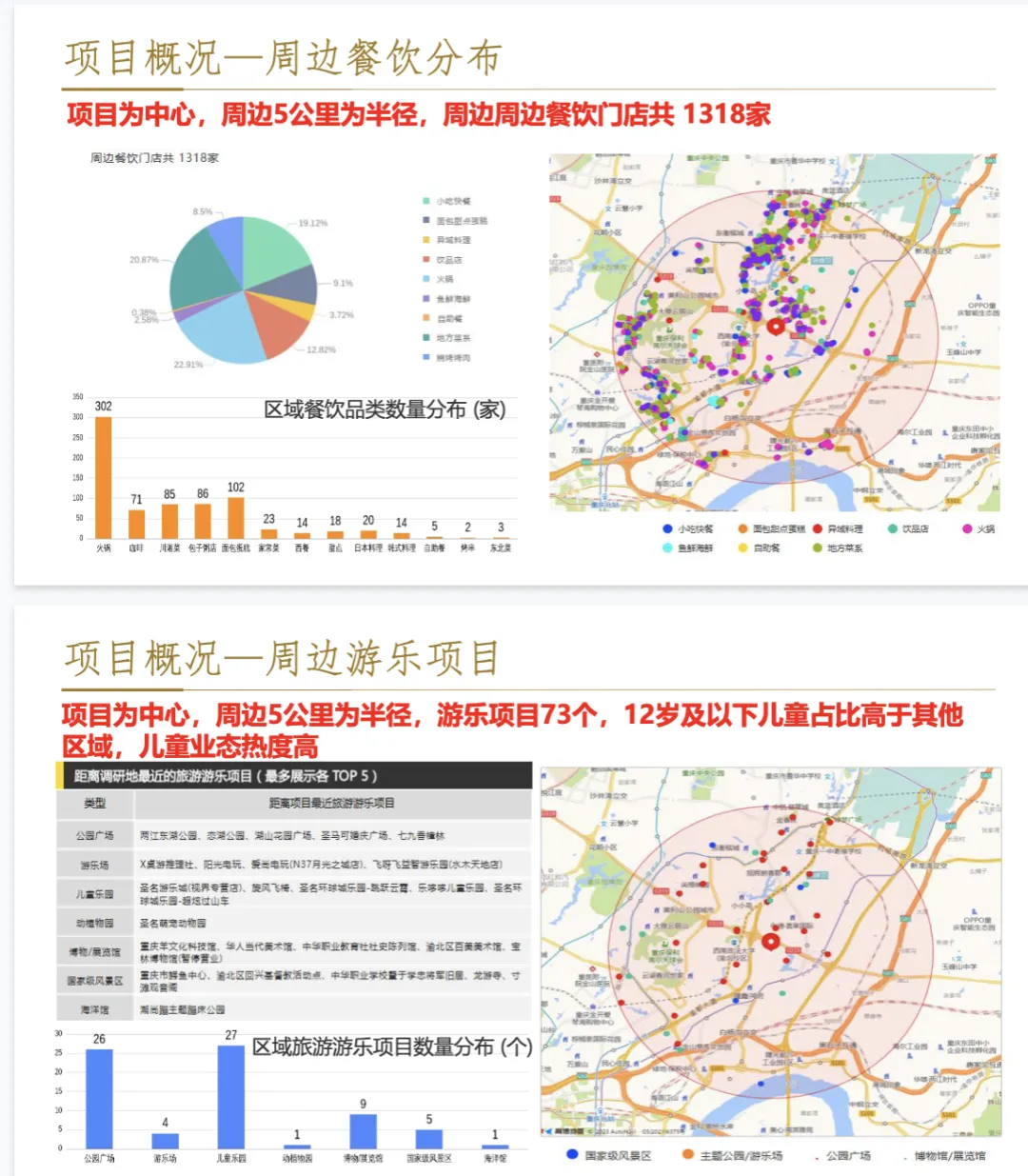Screen dimensions: 1028x1176
Task: Click the 儿童乐园 type cell in the table
Action: point(95,894)
